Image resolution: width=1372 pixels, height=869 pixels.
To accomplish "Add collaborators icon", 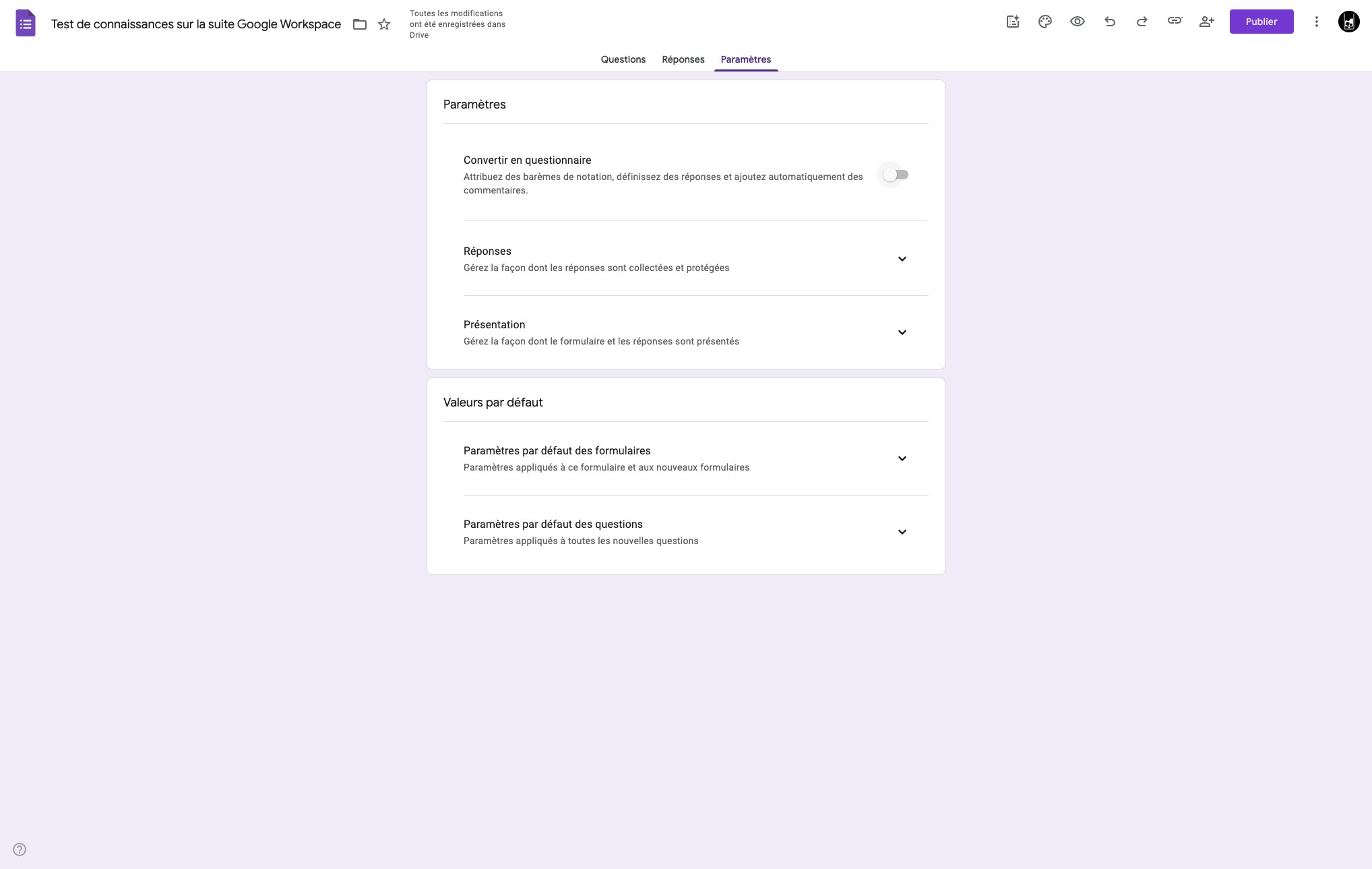I will [1207, 22].
